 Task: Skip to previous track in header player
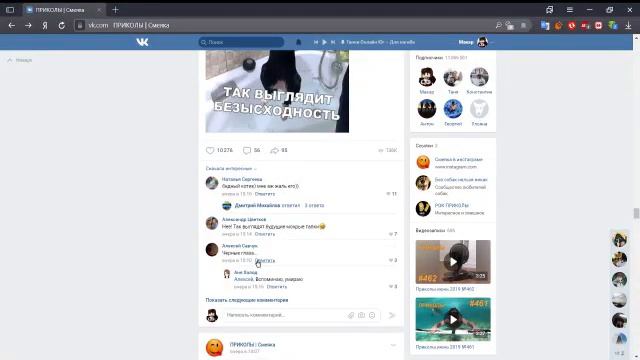316,42
